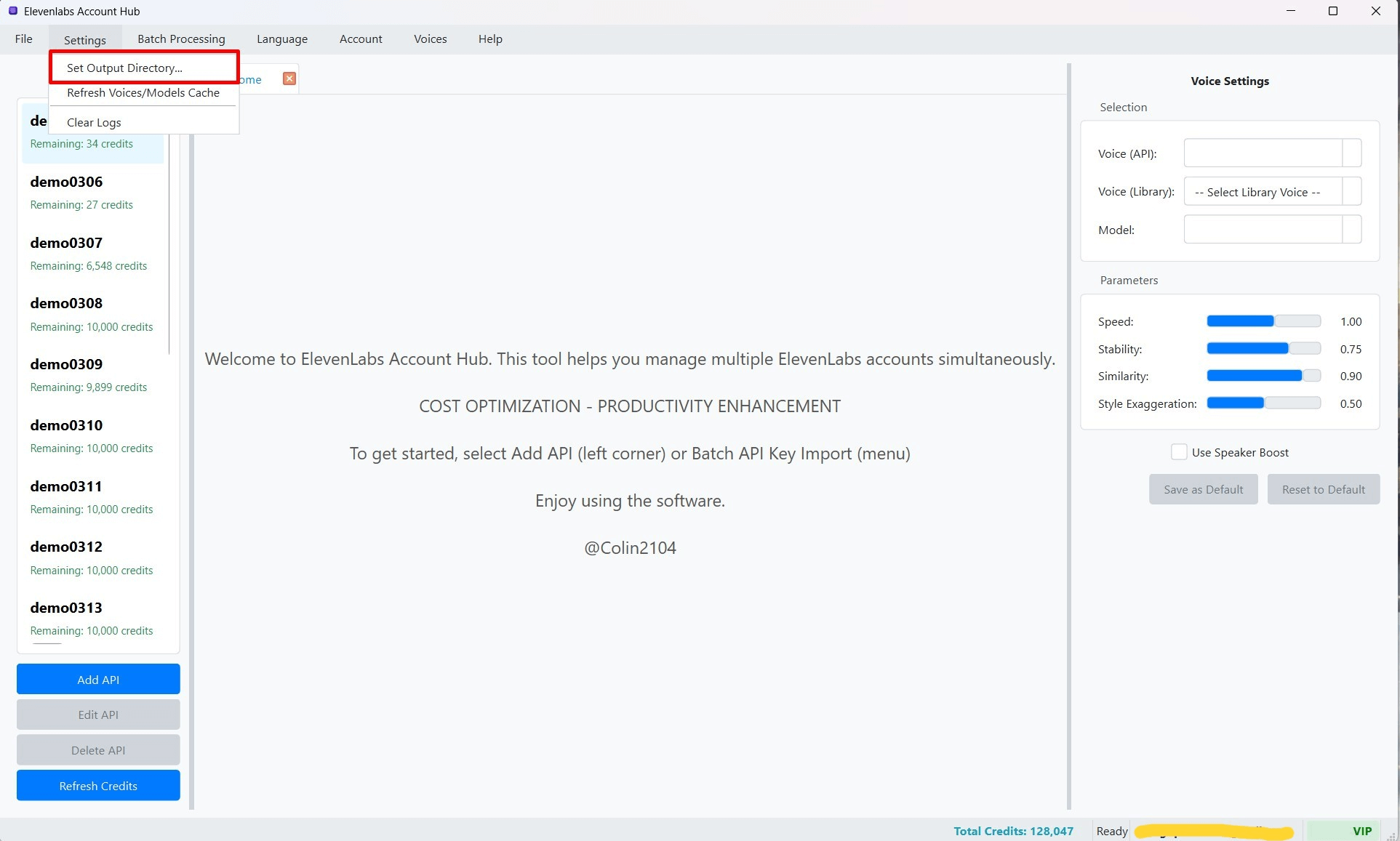This screenshot has height=841, width=1400.
Task: Select the demo0309 account
Action: pos(93,375)
